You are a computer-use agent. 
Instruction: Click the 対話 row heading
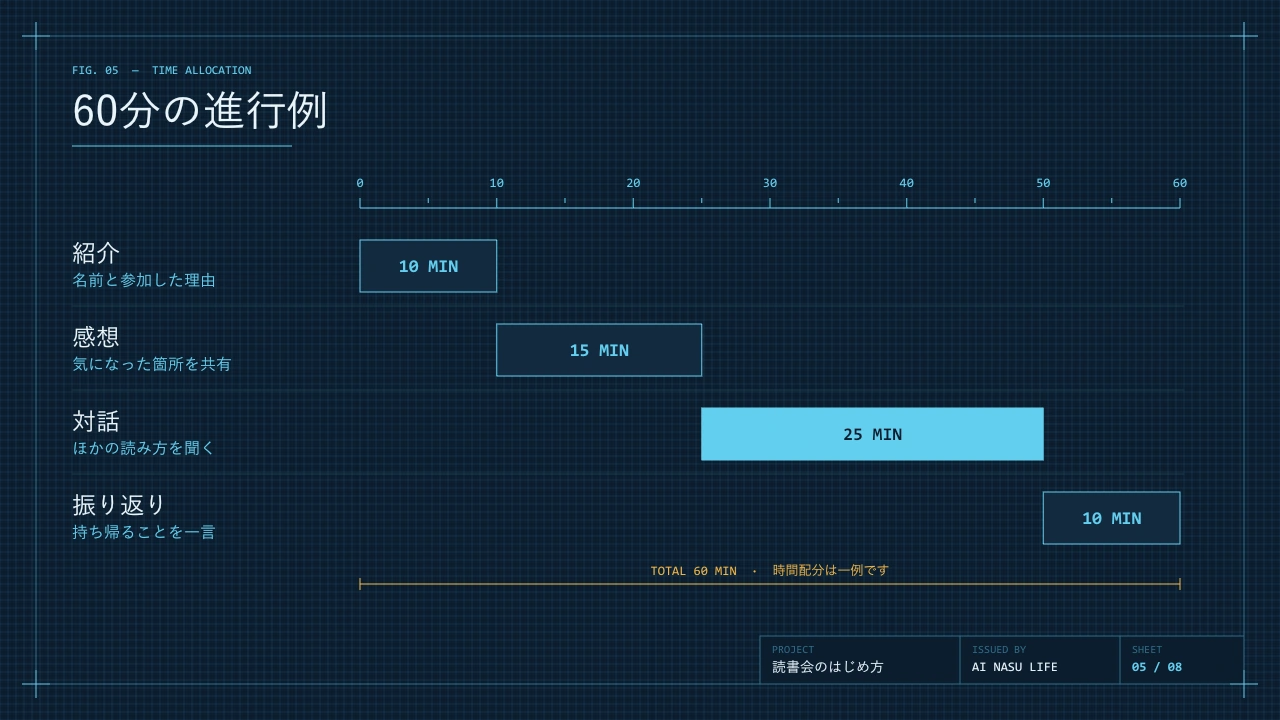pos(96,421)
